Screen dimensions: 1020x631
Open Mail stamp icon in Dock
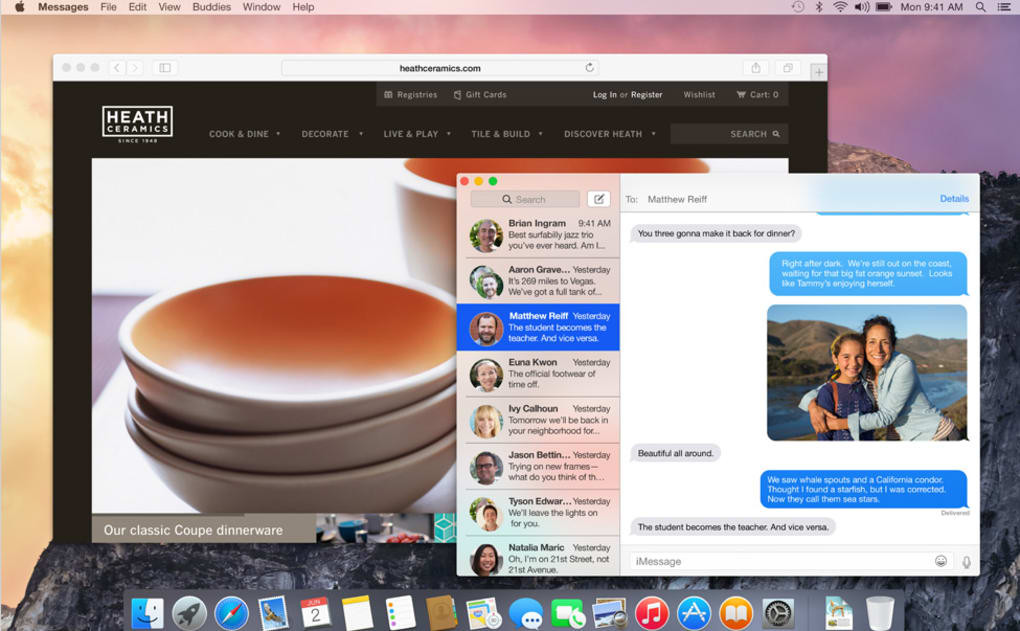274,613
